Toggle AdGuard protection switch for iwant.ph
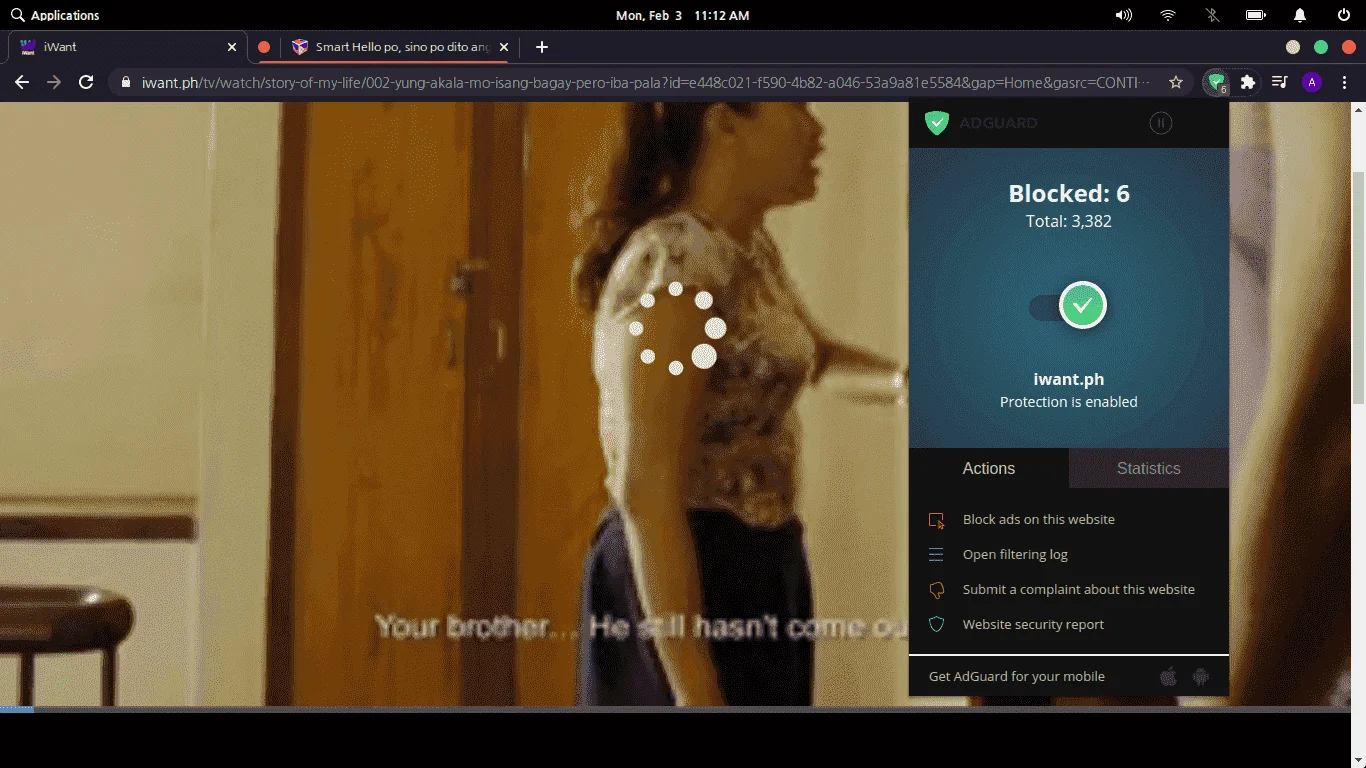 coord(1068,305)
